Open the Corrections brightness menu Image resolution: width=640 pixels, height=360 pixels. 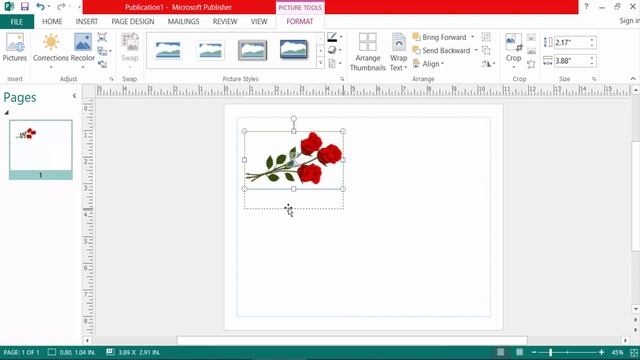51,51
